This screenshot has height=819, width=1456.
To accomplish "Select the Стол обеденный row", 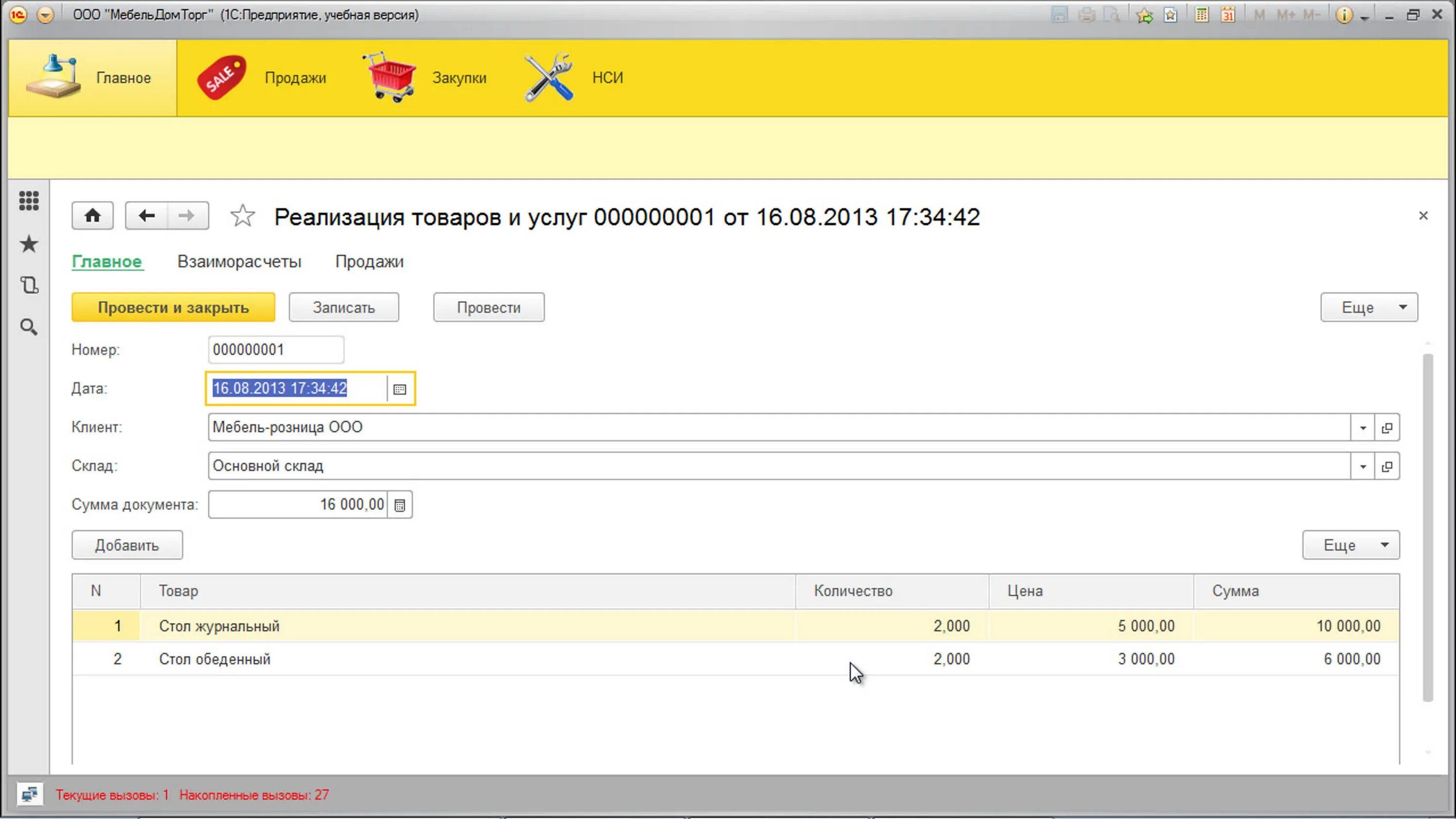I will pos(215,659).
